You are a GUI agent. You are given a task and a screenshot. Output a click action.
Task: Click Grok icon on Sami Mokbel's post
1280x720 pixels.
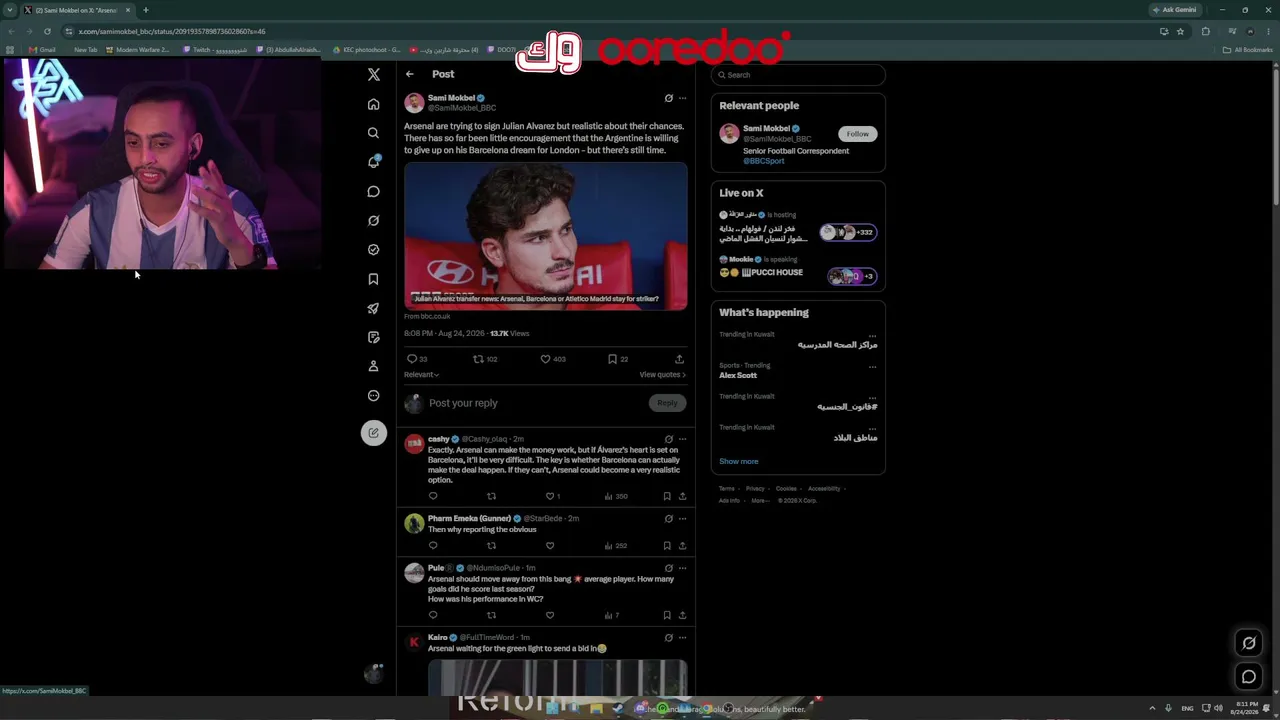coord(669,98)
